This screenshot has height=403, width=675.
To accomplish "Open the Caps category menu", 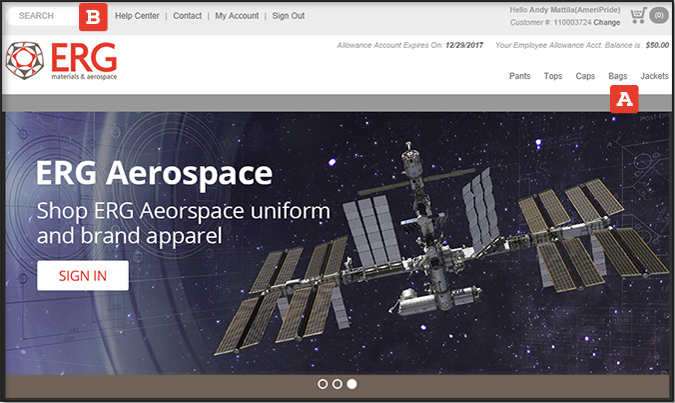I will tap(585, 76).
